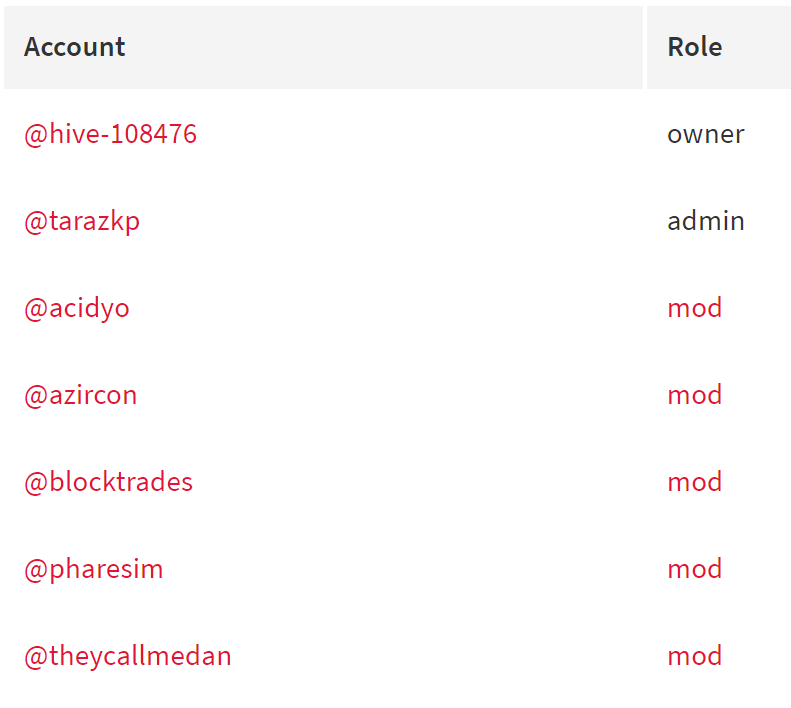Select the admin role text
This screenshot has width=791, height=708.
click(x=706, y=221)
